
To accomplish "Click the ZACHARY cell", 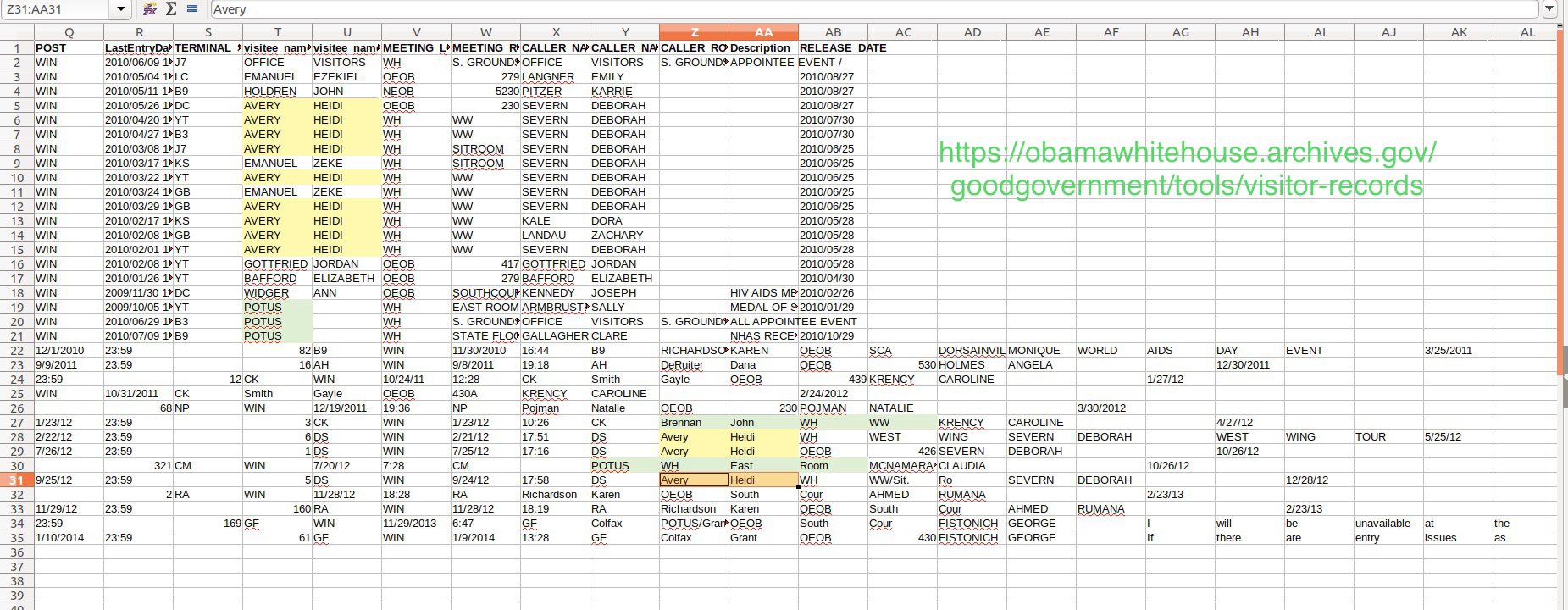I will (x=624, y=235).
